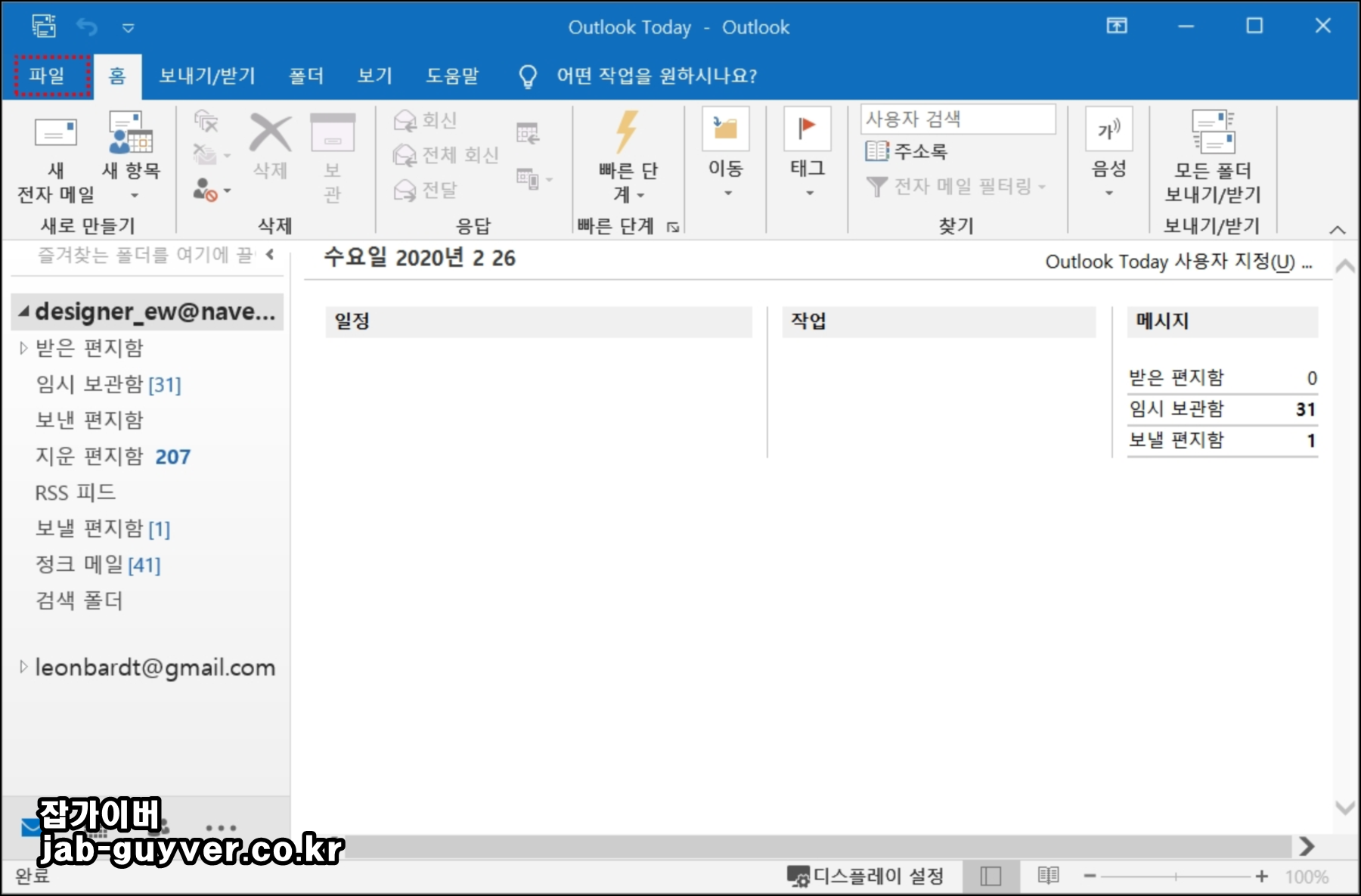1361x896 pixels.
Task: Click the Meeting reply icon
Action: click(x=528, y=133)
